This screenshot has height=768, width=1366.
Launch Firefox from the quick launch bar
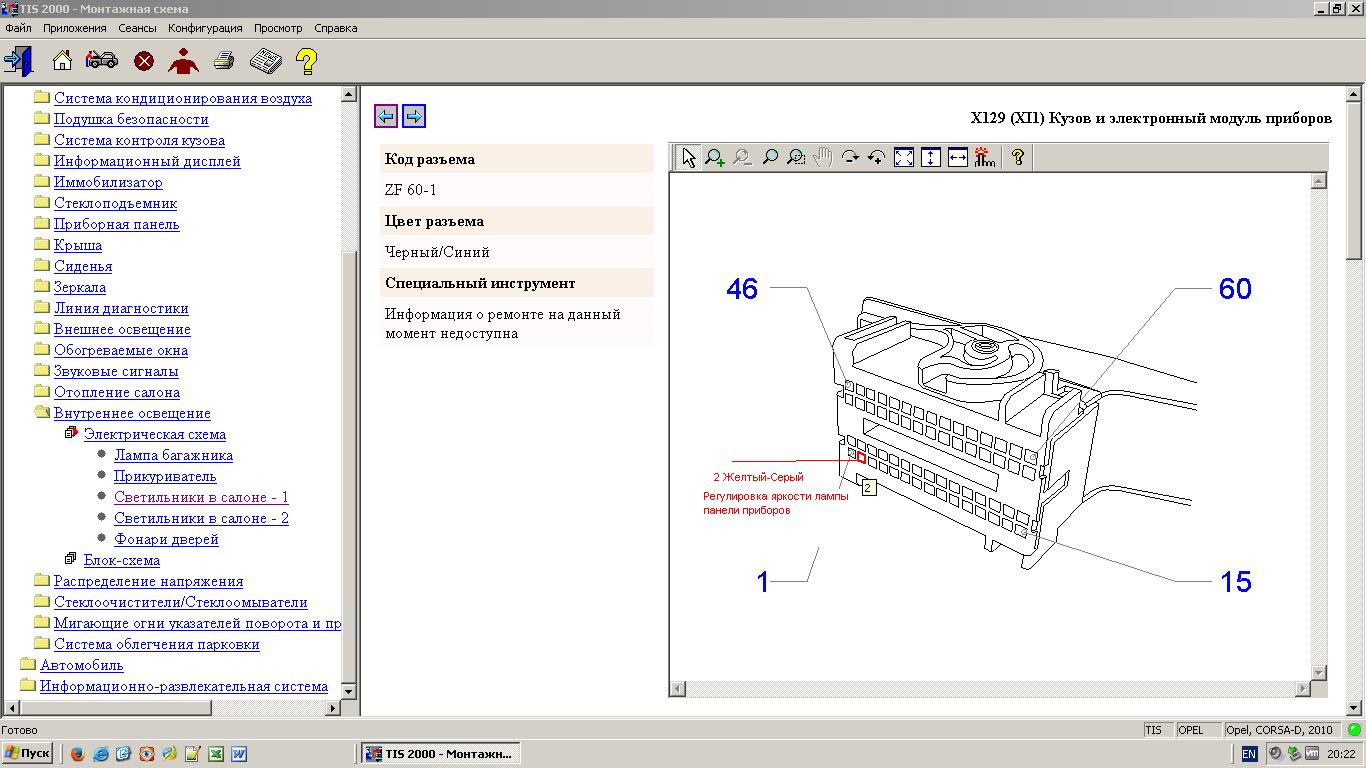[78, 754]
